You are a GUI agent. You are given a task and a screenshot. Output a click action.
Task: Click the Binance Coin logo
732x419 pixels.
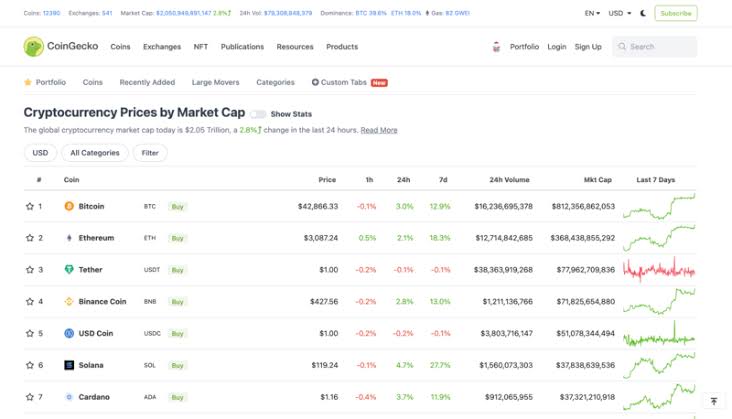pyautogui.click(x=69, y=301)
